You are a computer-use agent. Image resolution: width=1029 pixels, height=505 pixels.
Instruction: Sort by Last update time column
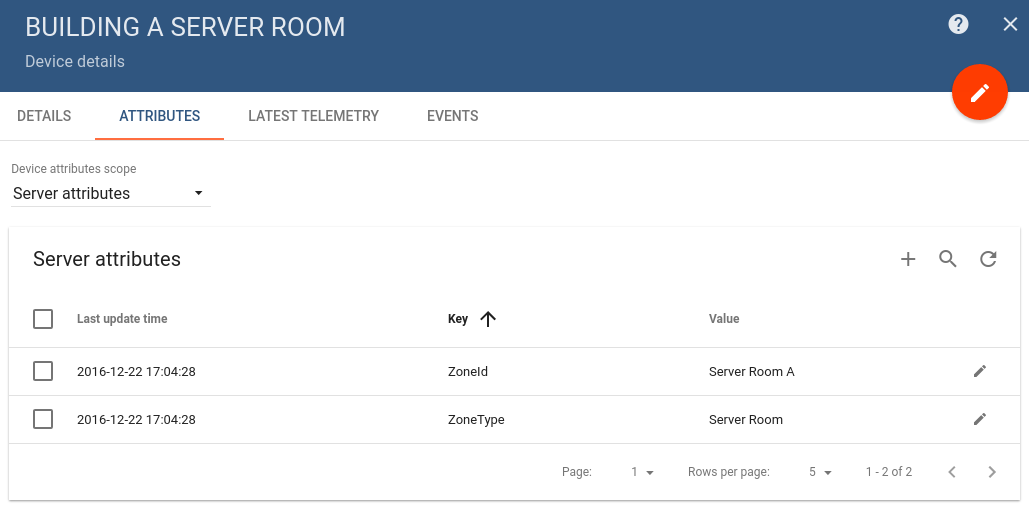pyautogui.click(x=122, y=319)
